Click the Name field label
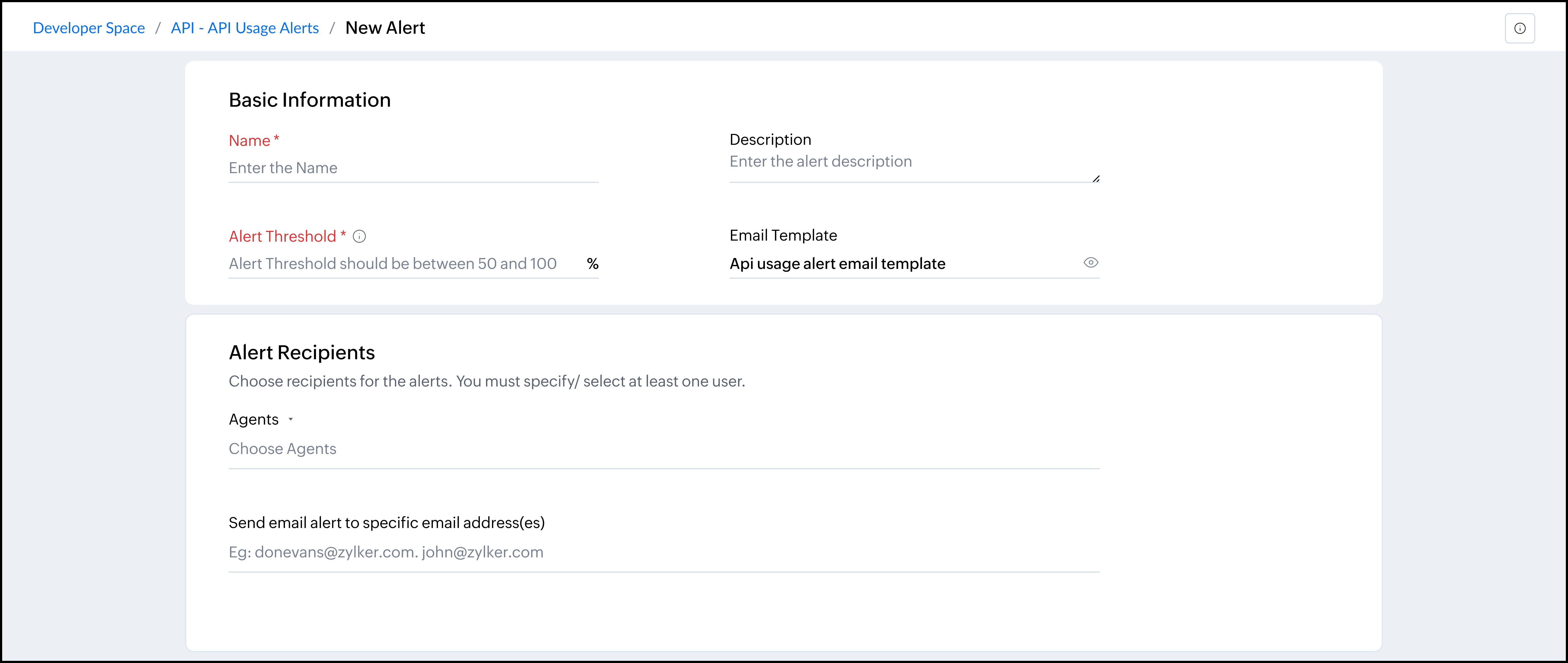 point(250,141)
